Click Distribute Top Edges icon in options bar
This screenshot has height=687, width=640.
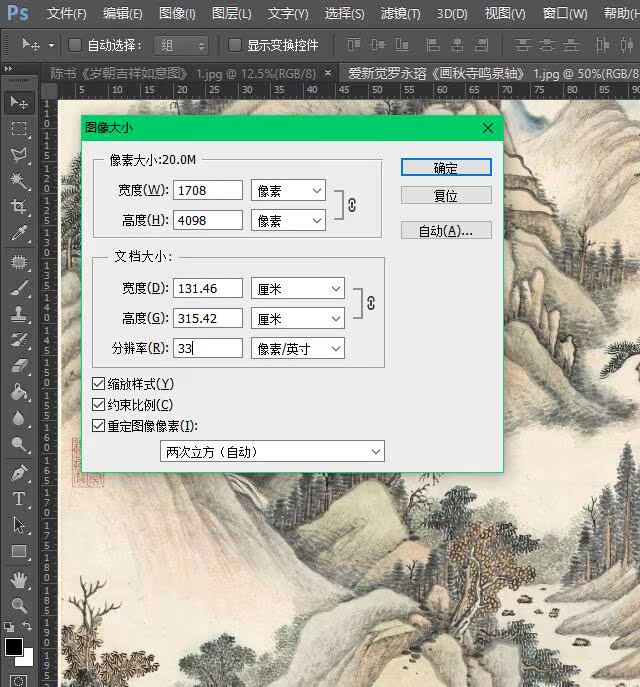[x=522, y=45]
